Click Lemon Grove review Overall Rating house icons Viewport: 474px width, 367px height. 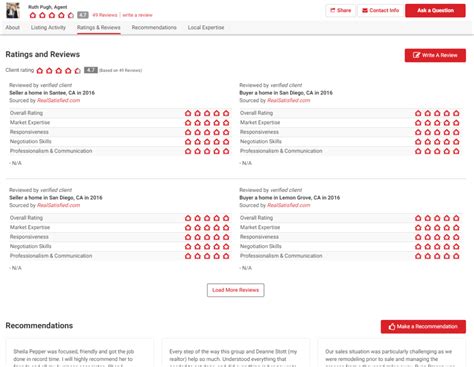437,218
